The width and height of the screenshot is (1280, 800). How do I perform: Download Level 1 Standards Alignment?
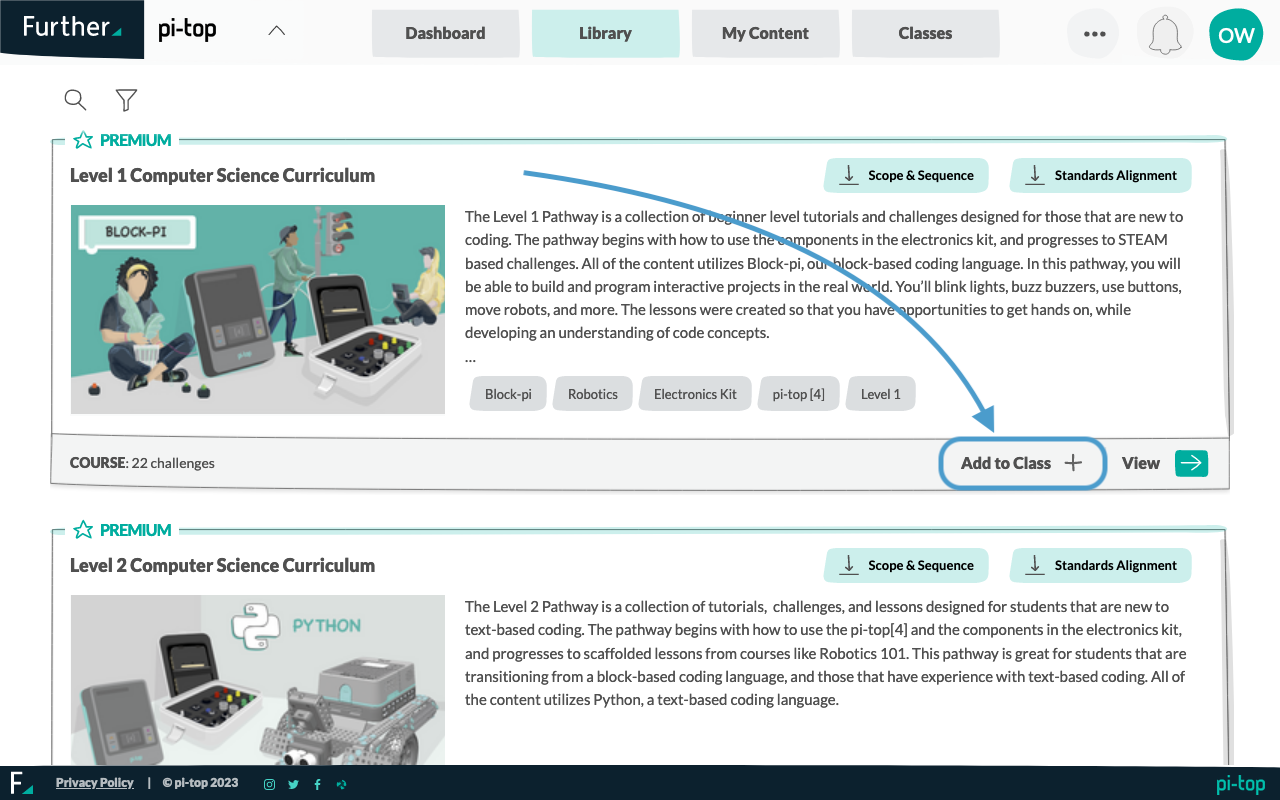[x=1101, y=175]
